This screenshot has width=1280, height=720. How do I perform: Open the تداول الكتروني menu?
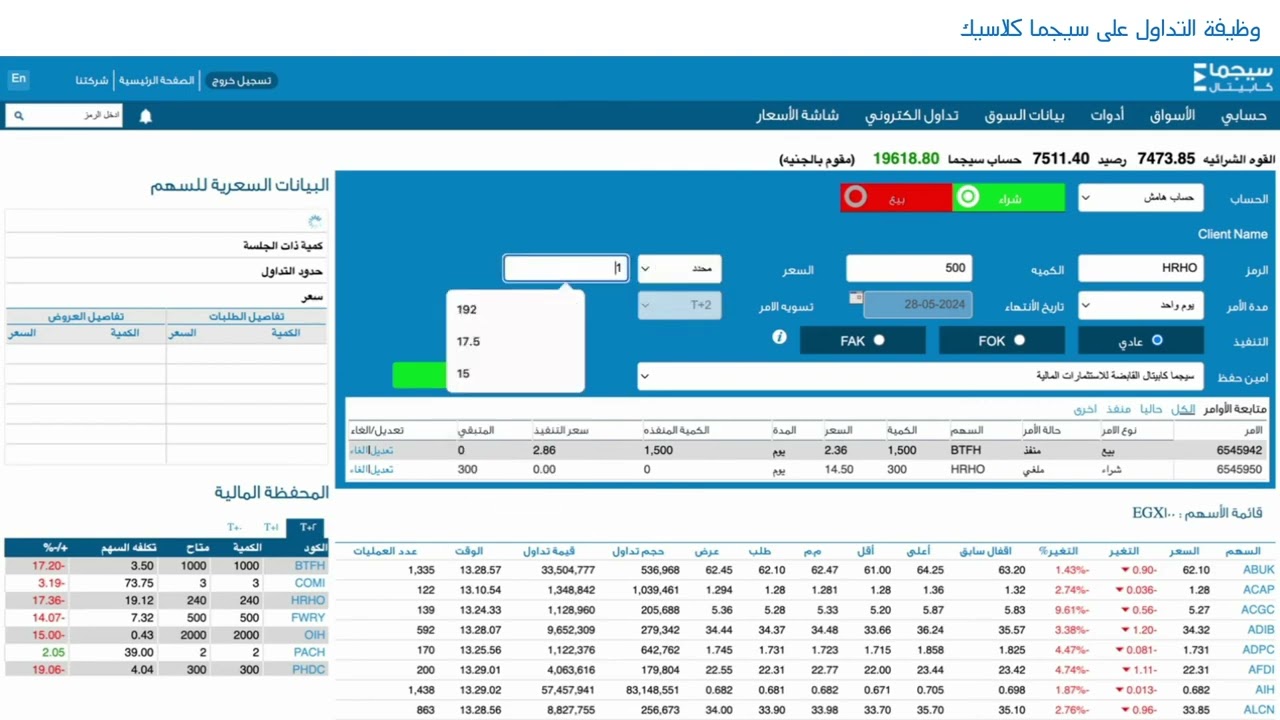coord(911,115)
